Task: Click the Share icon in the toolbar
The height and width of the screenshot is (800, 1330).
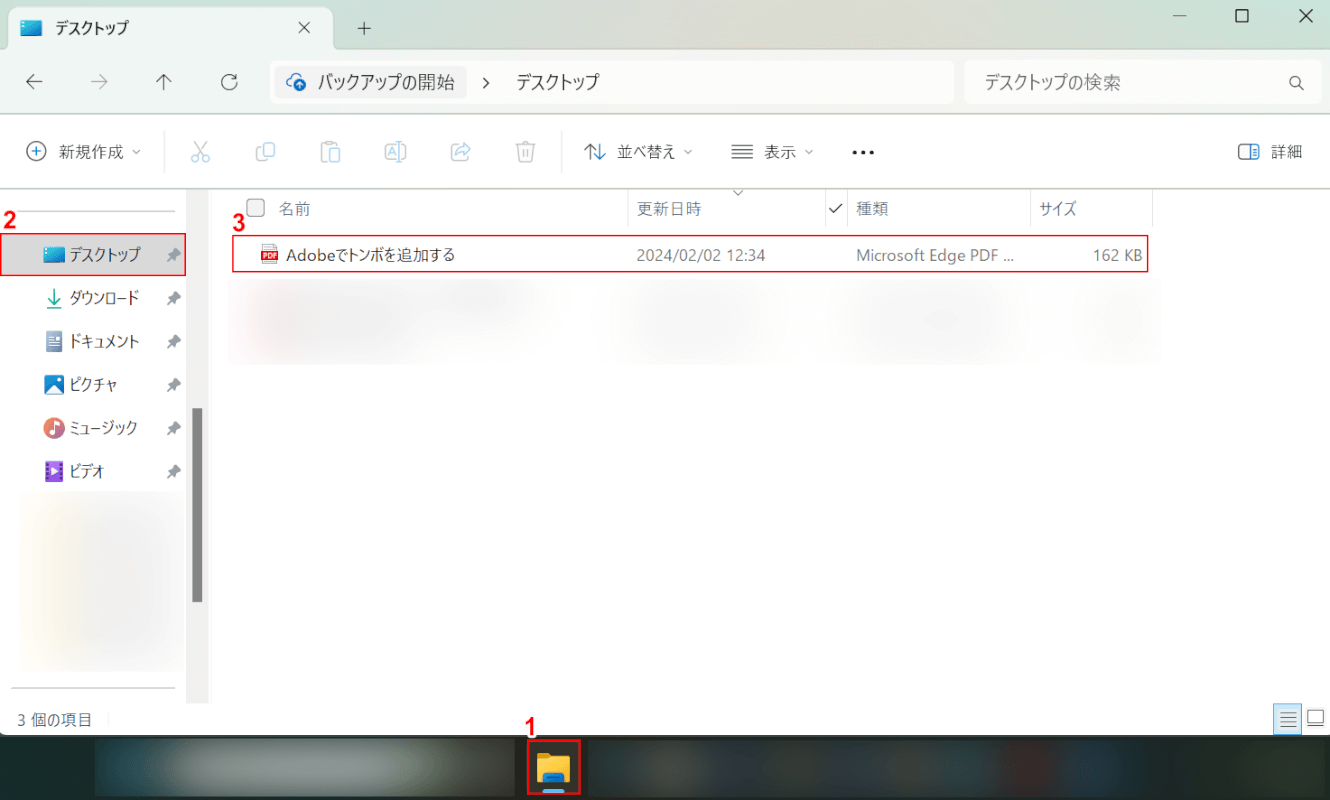Action: click(x=460, y=152)
